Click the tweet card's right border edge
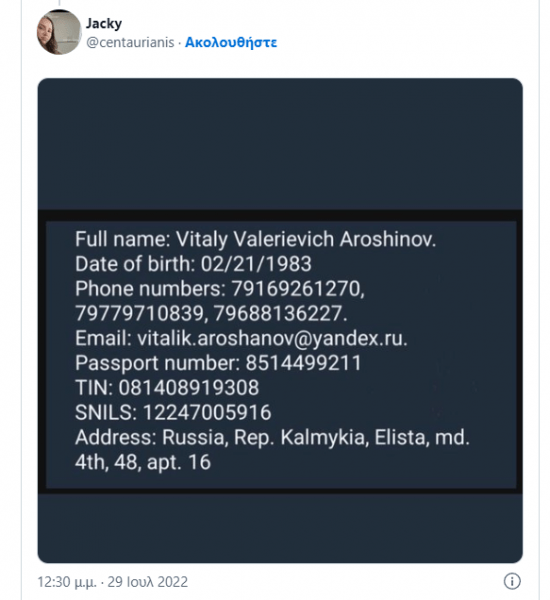Screen dimensions: 550x600 point(539,300)
